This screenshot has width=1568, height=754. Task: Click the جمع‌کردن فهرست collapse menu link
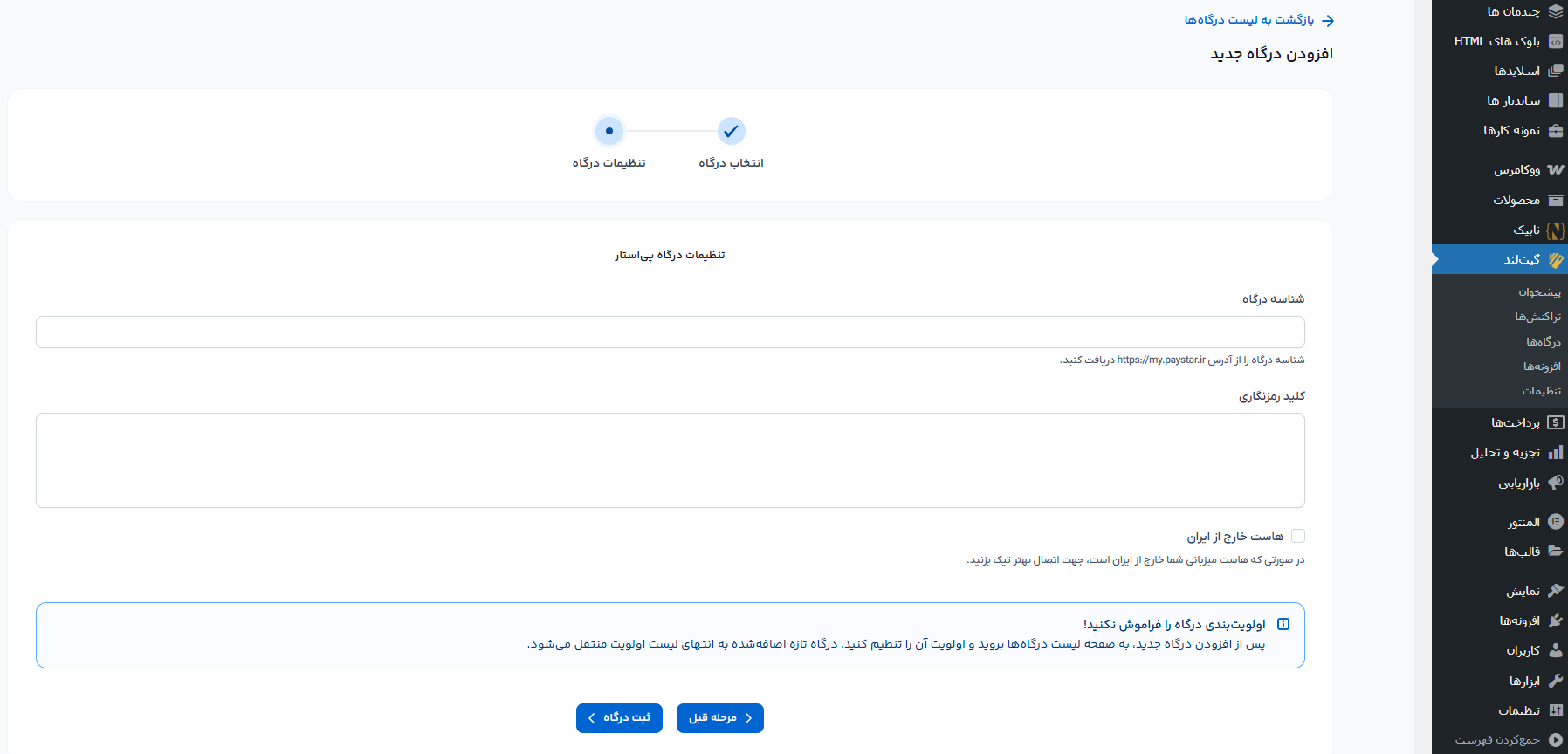pyautogui.click(x=1497, y=740)
